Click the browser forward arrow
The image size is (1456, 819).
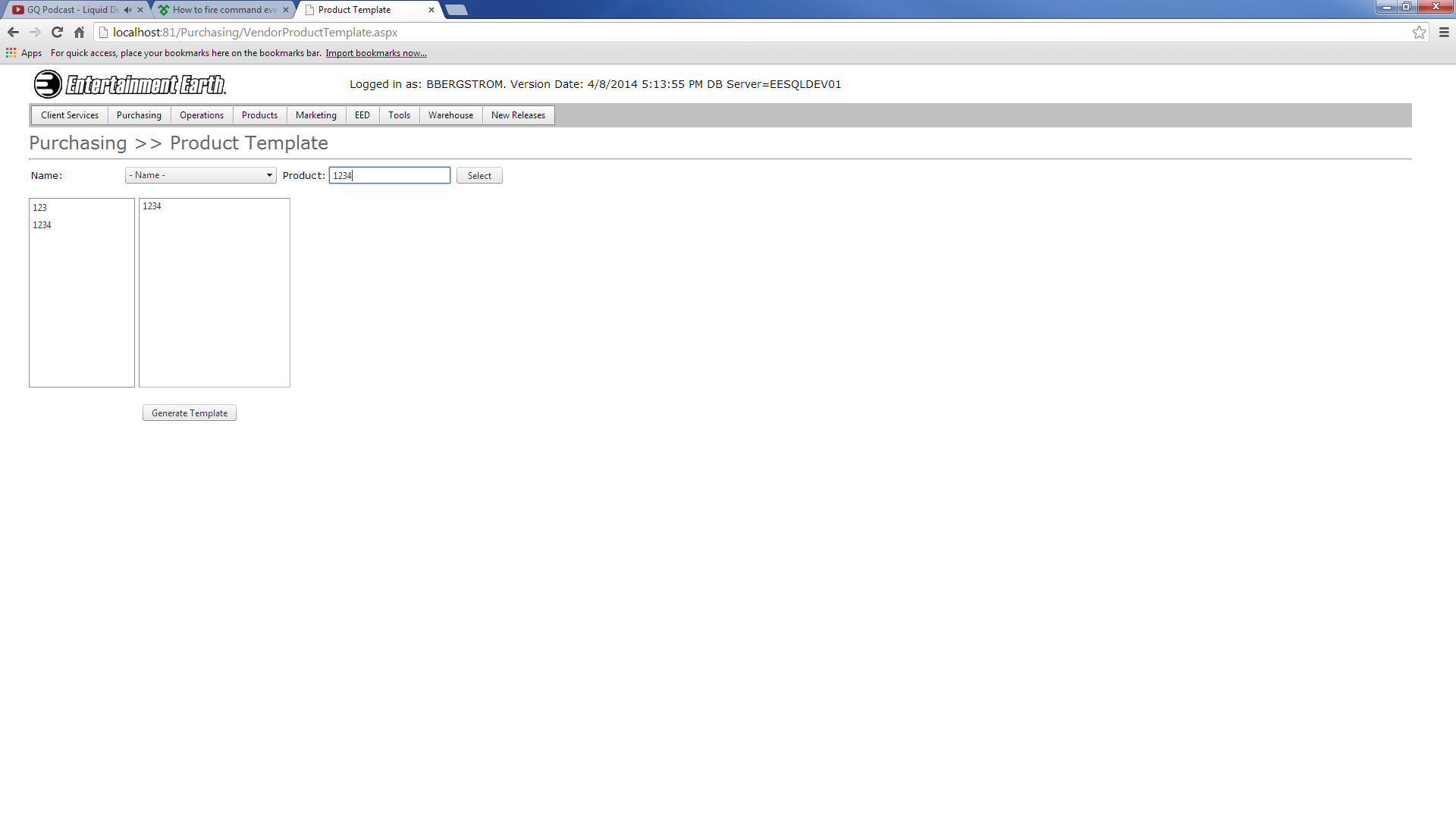point(35,32)
